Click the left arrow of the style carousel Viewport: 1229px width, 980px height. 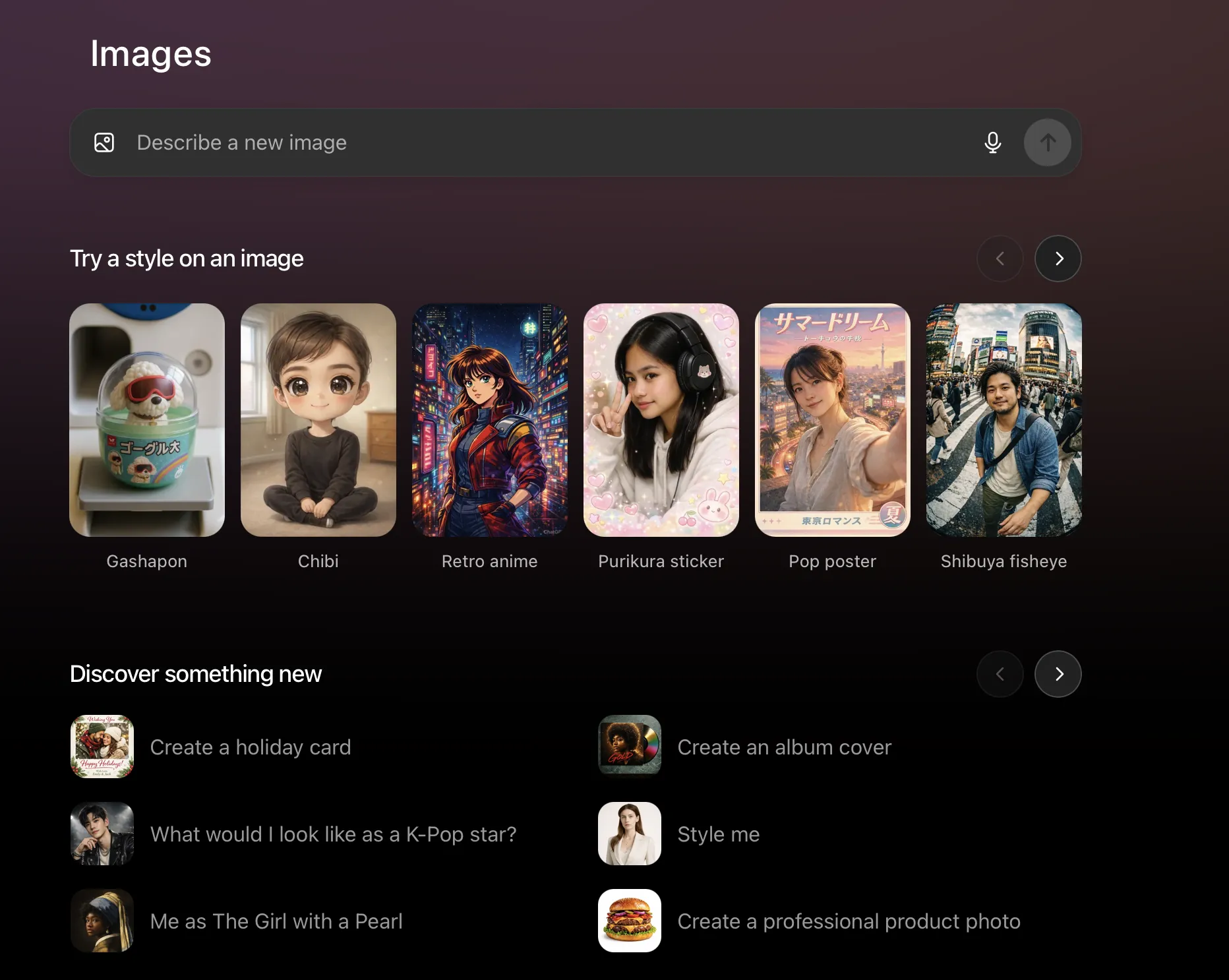click(x=1000, y=259)
